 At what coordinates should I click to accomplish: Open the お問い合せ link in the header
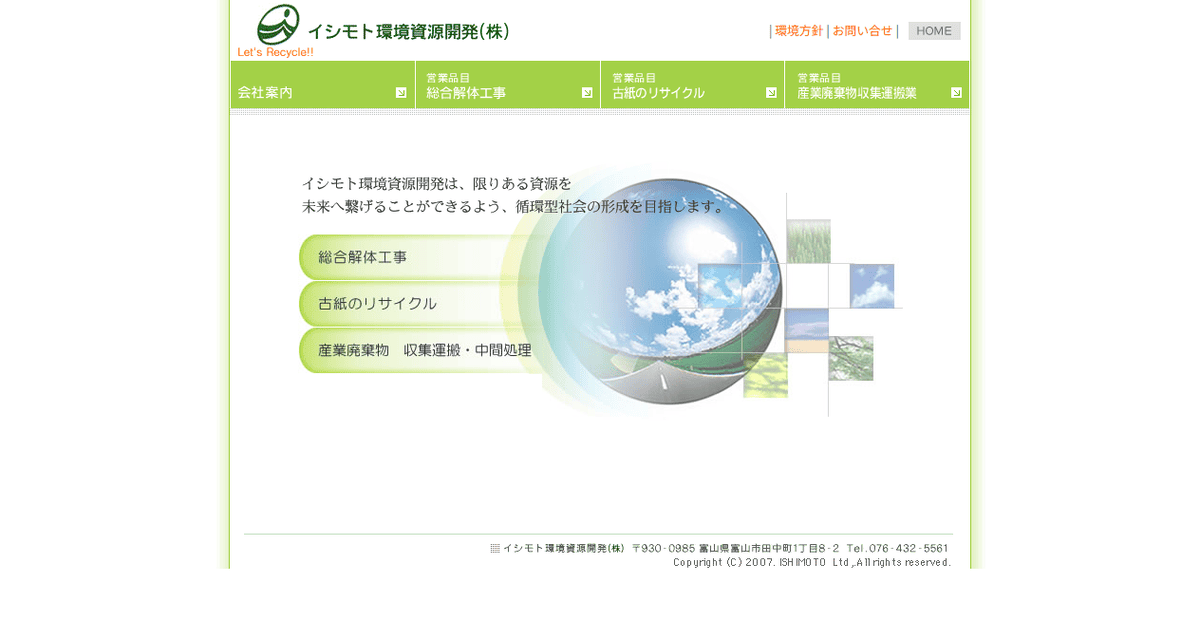click(861, 31)
